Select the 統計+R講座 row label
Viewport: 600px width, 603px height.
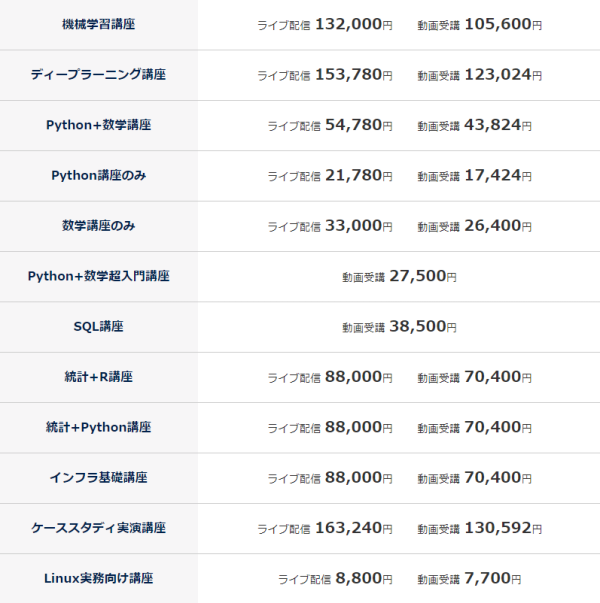tap(98, 377)
